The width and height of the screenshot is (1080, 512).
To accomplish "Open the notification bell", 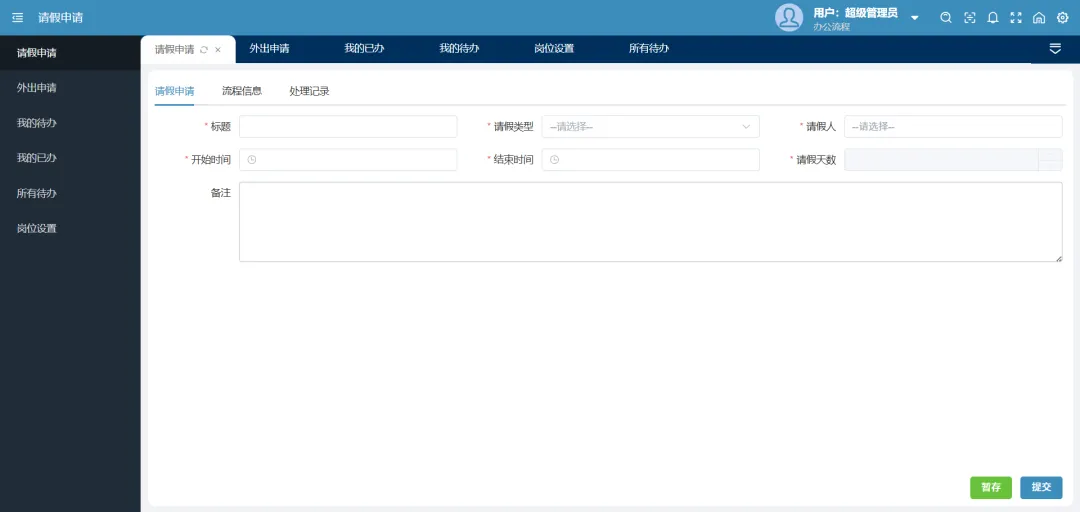I will 993,18.
